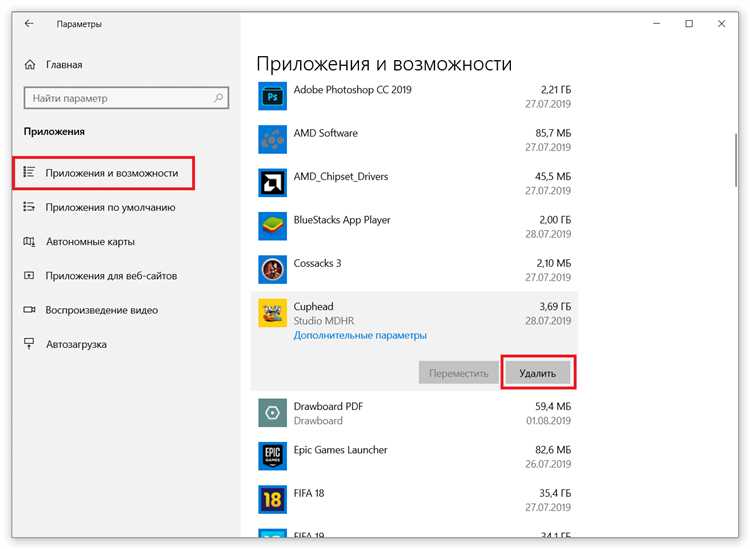Click the Приложения по умолчанию icon
The width and height of the screenshot is (750, 549).
tap(29, 207)
